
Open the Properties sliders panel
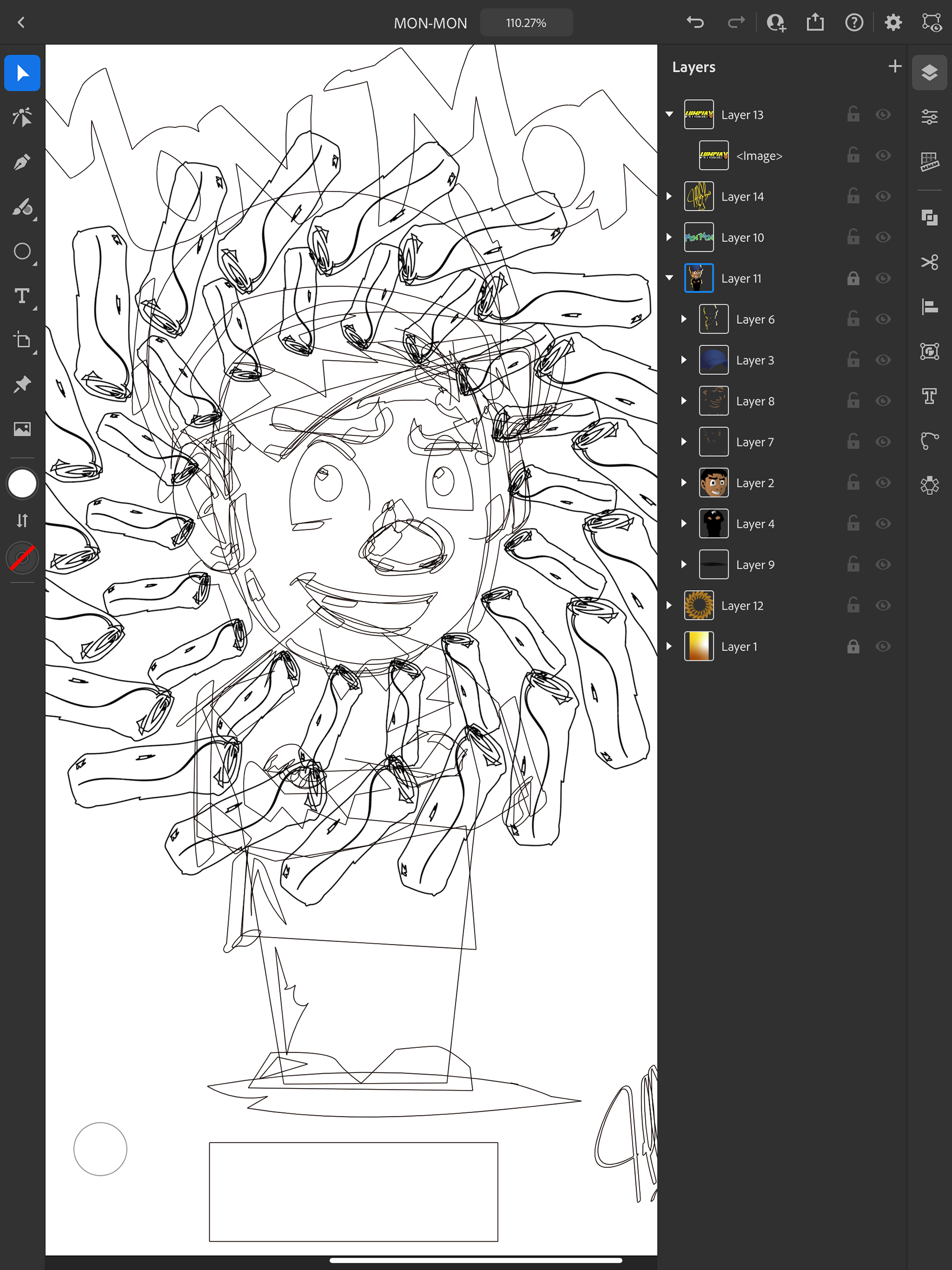[x=929, y=117]
